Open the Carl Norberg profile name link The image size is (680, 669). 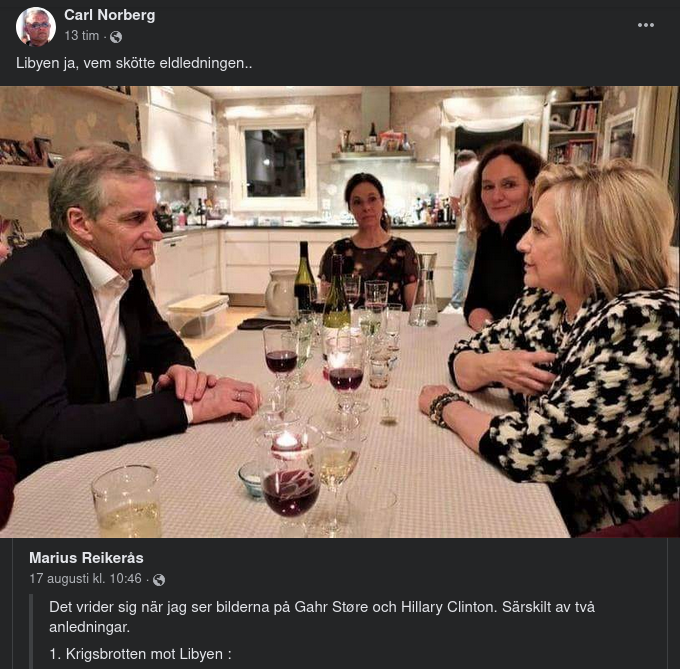(x=109, y=15)
